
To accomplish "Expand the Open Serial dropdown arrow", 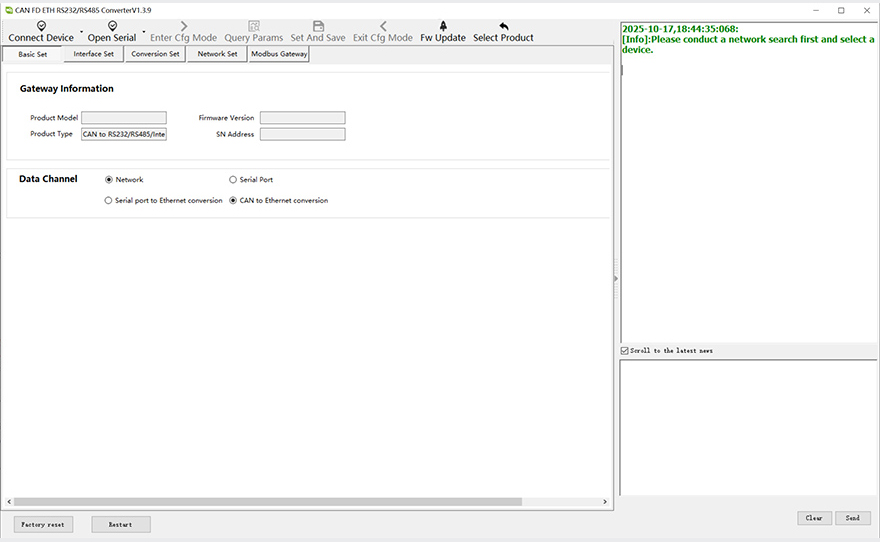I will click(143, 32).
